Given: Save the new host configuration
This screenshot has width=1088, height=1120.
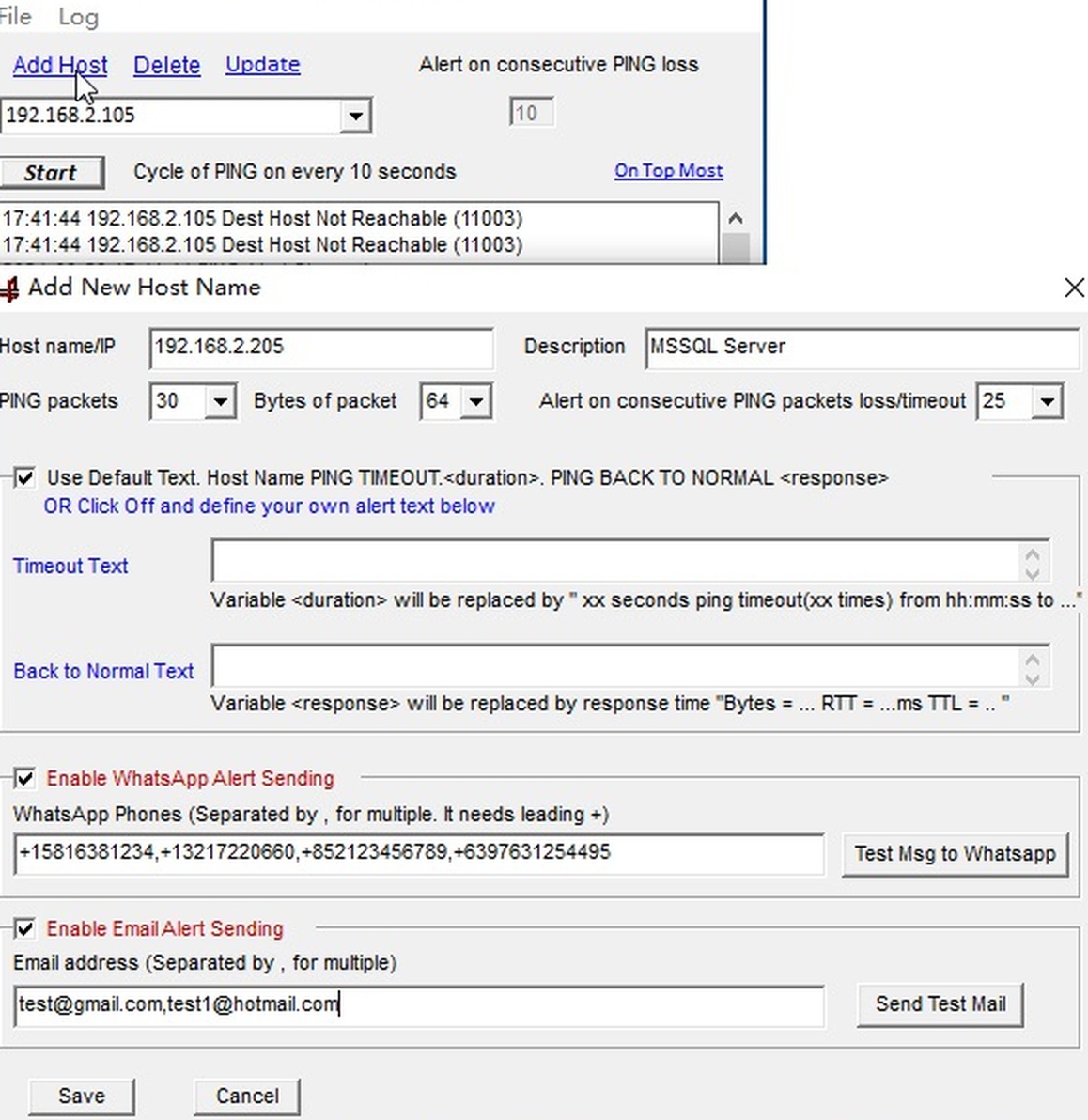Looking at the screenshot, I should [x=81, y=1096].
